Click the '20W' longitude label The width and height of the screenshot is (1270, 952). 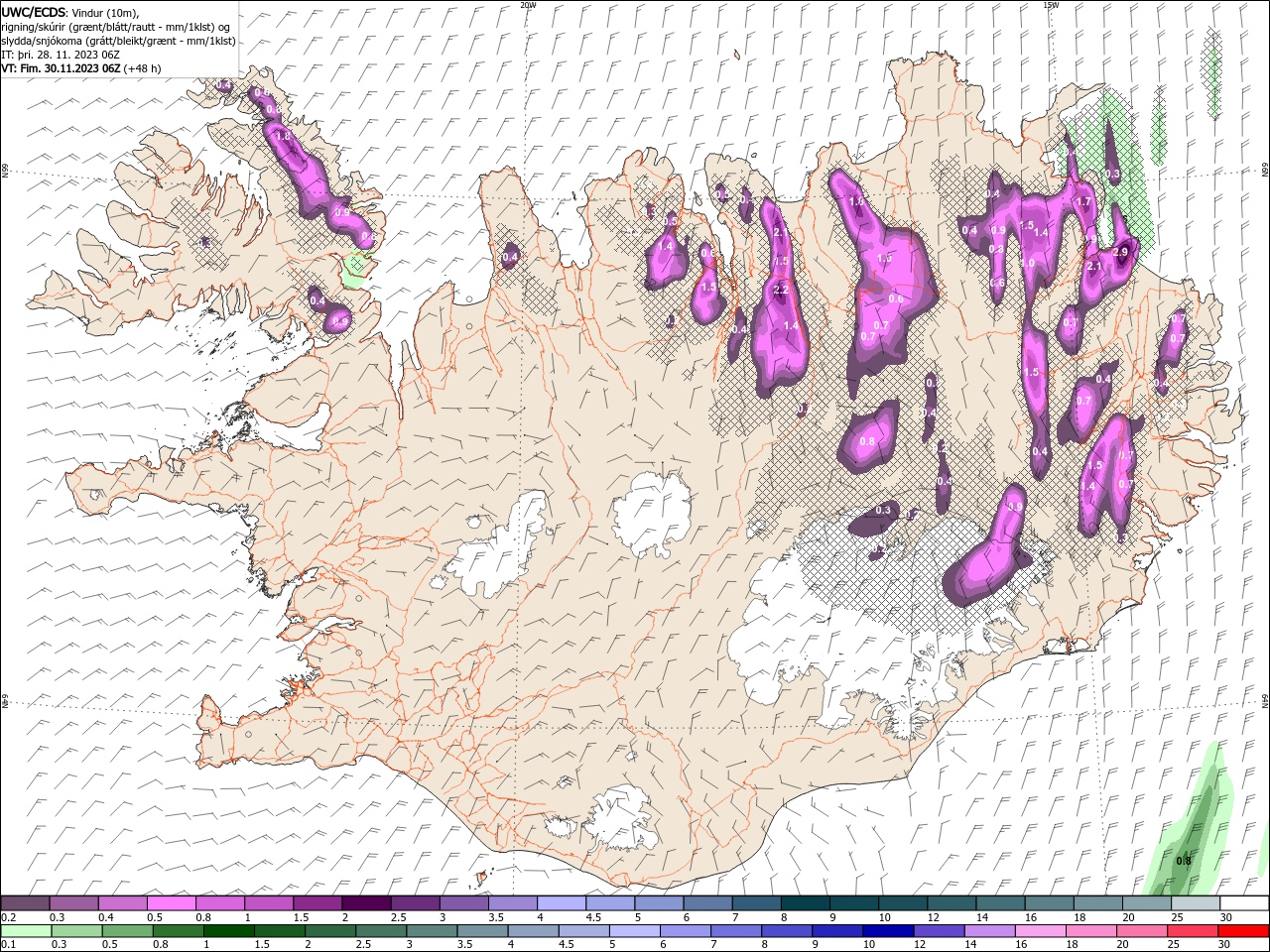click(x=528, y=5)
